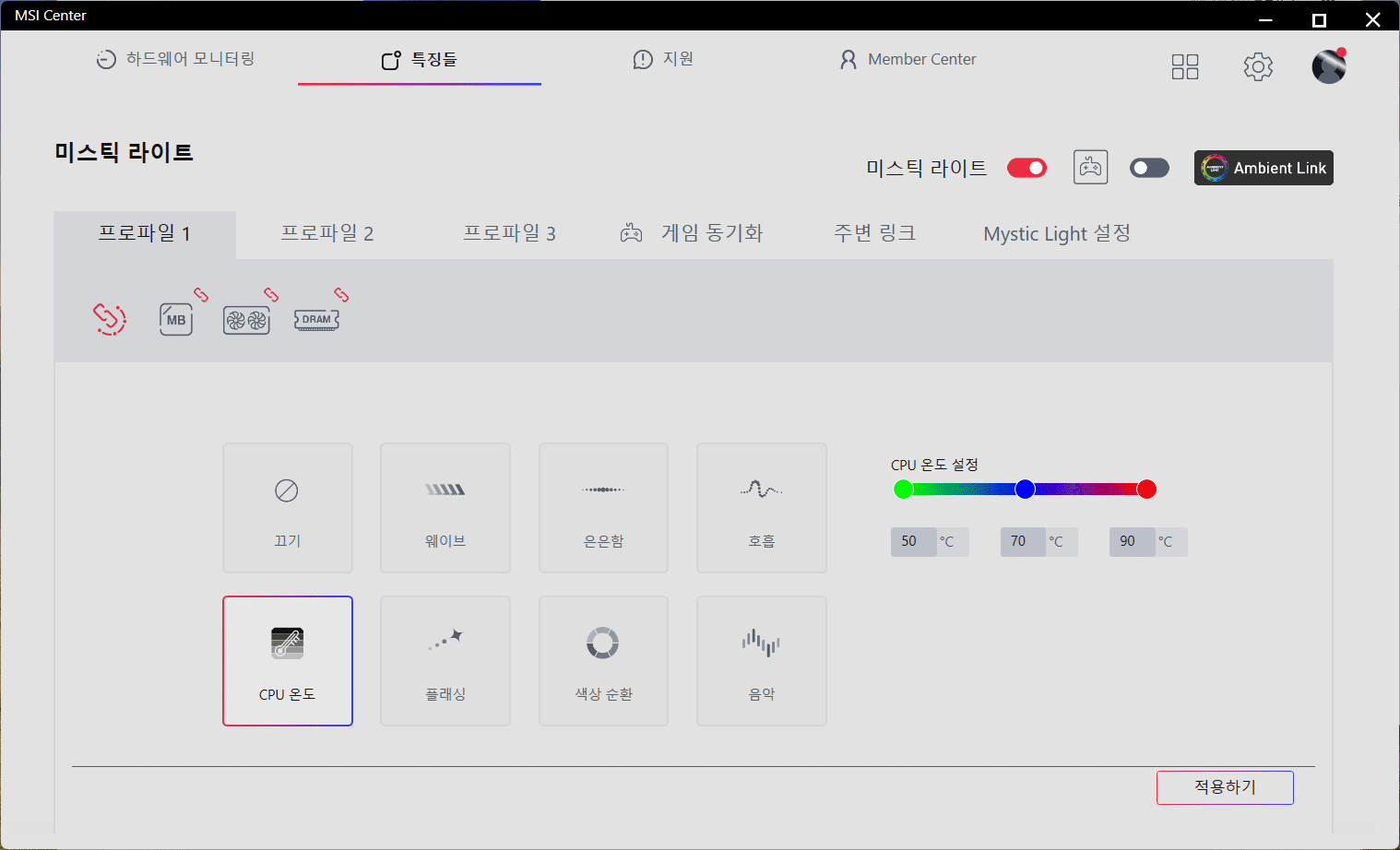The image size is (1400, 850).
Task: Click the Ambient Link button
Action: click(x=1264, y=168)
